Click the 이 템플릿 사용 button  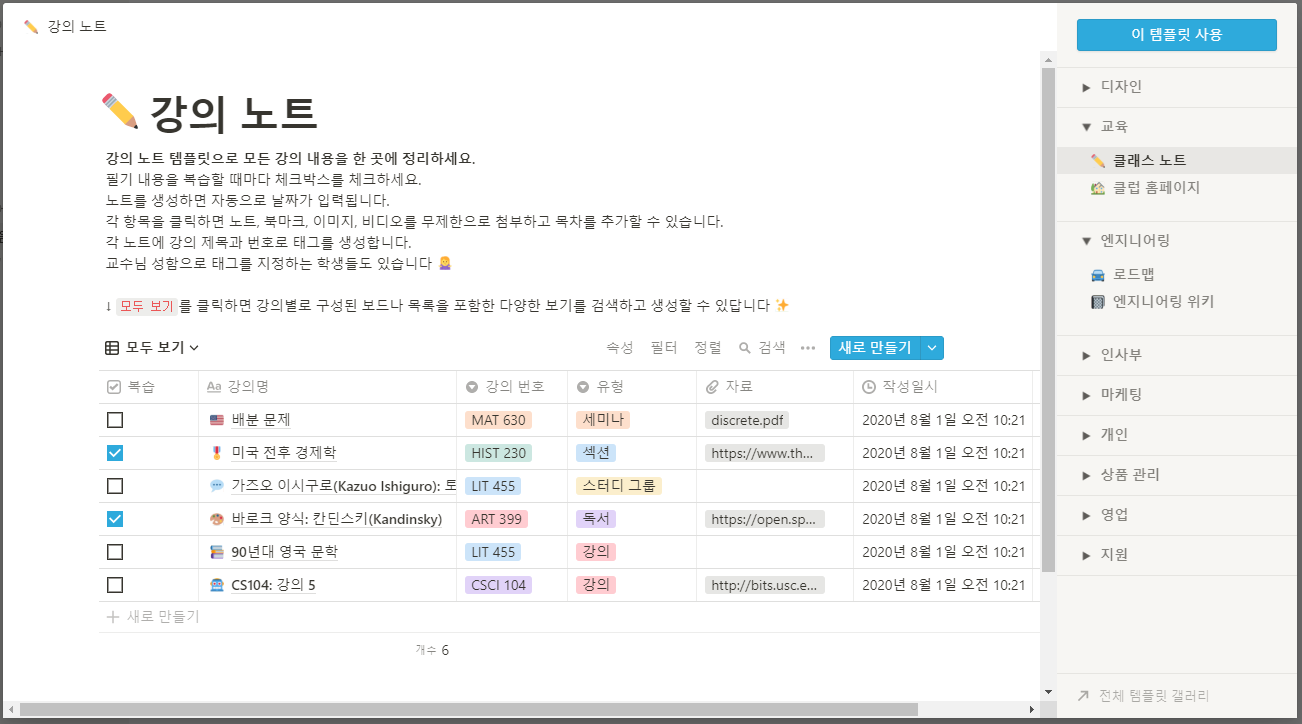pyautogui.click(x=1177, y=35)
